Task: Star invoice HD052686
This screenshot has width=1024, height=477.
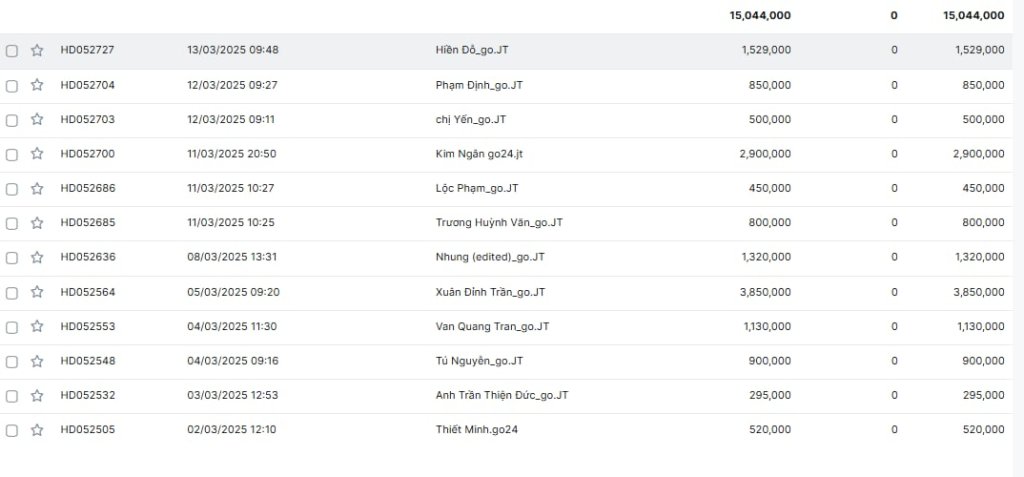Action: click(37, 188)
